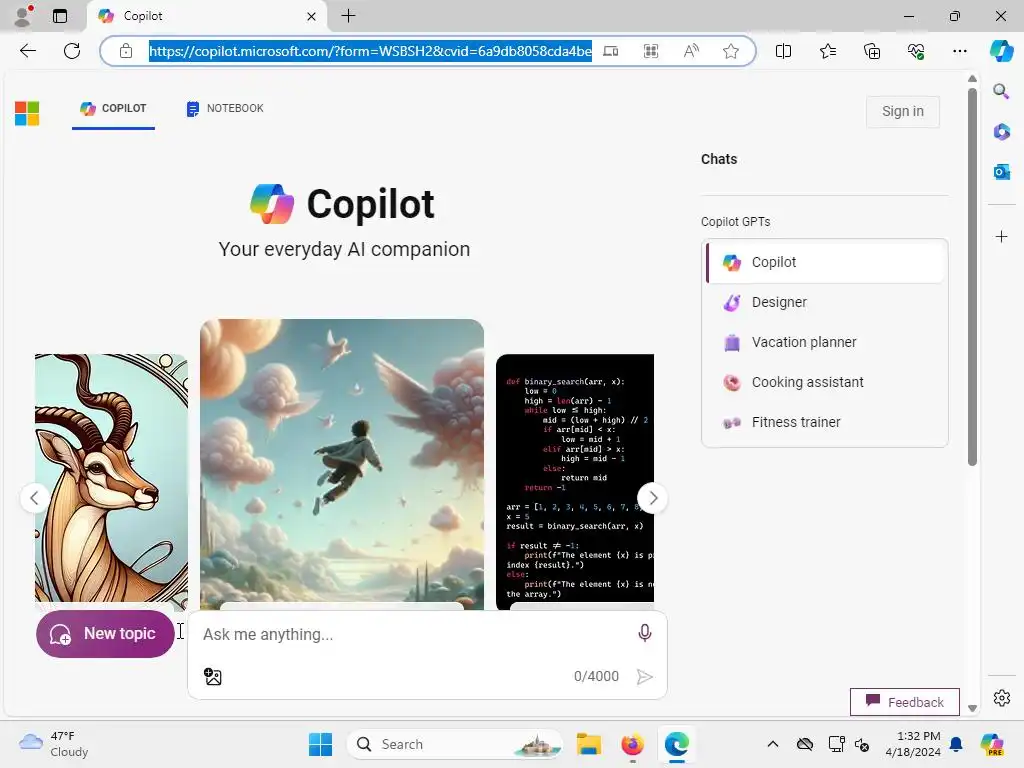The width and height of the screenshot is (1024, 768).
Task: Add an image to the chat
Action: (x=213, y=677)
